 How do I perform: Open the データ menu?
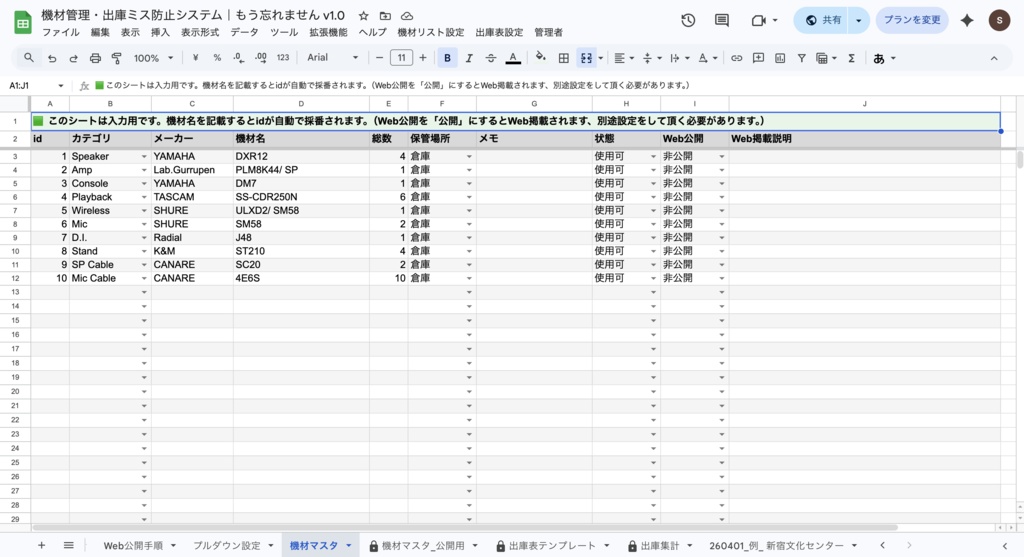[245, 32]
